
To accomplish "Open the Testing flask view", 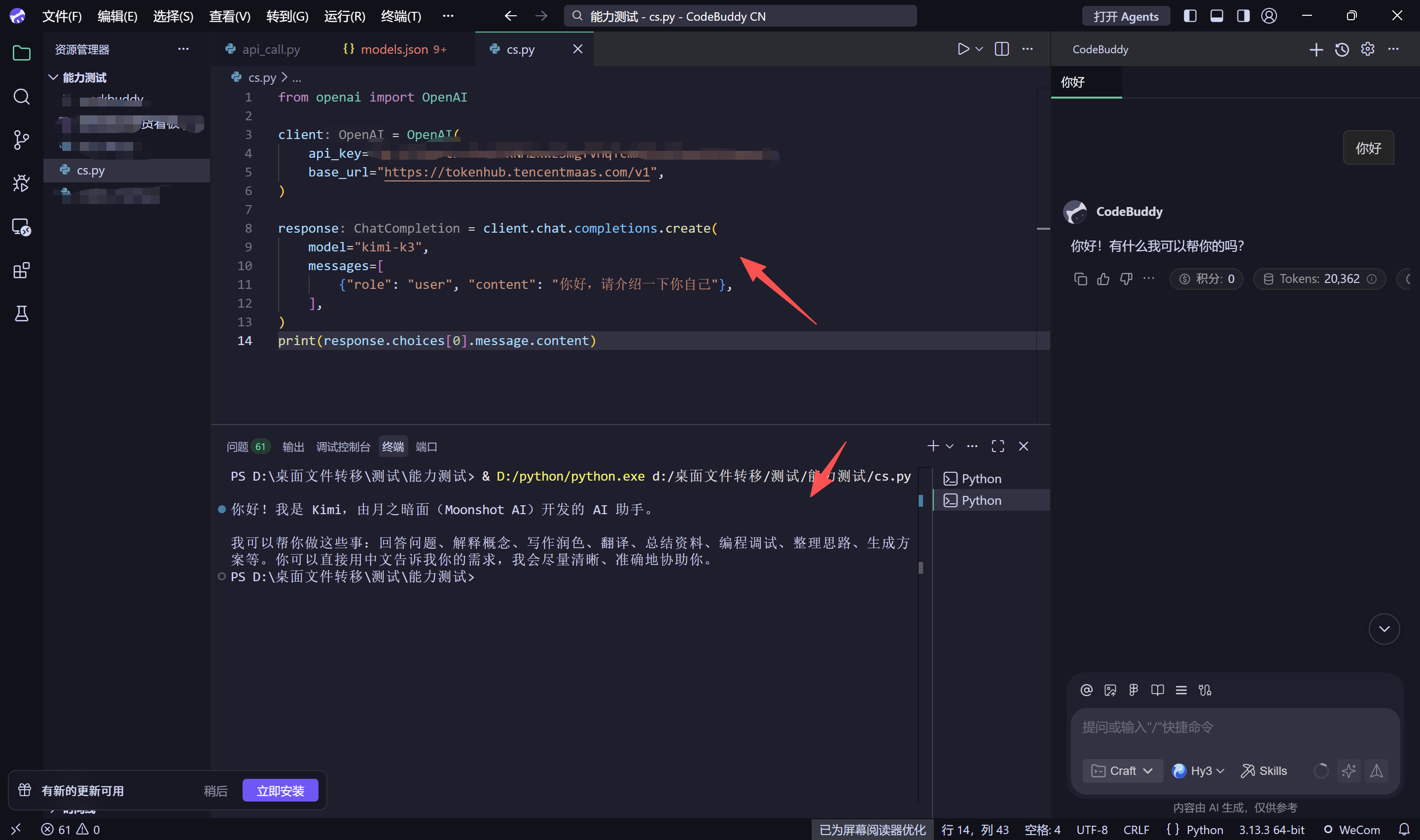I will (22, 313).
